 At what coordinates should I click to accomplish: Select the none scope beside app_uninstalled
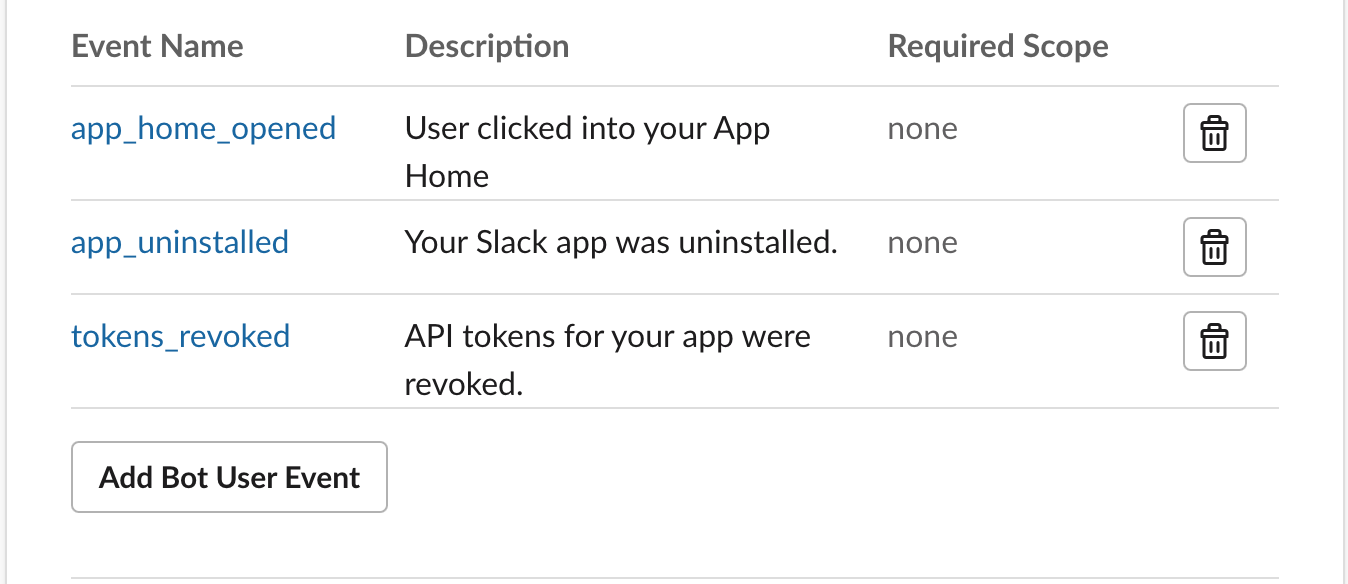(922, 242)
